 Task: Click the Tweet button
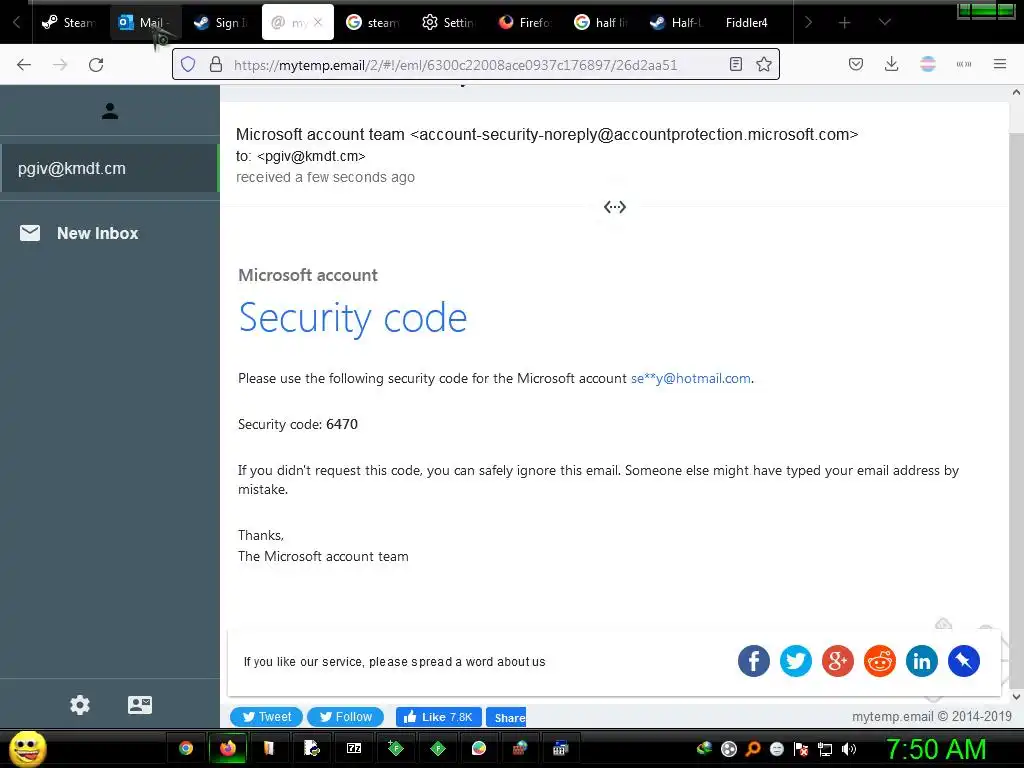click(x=266, y=717)
